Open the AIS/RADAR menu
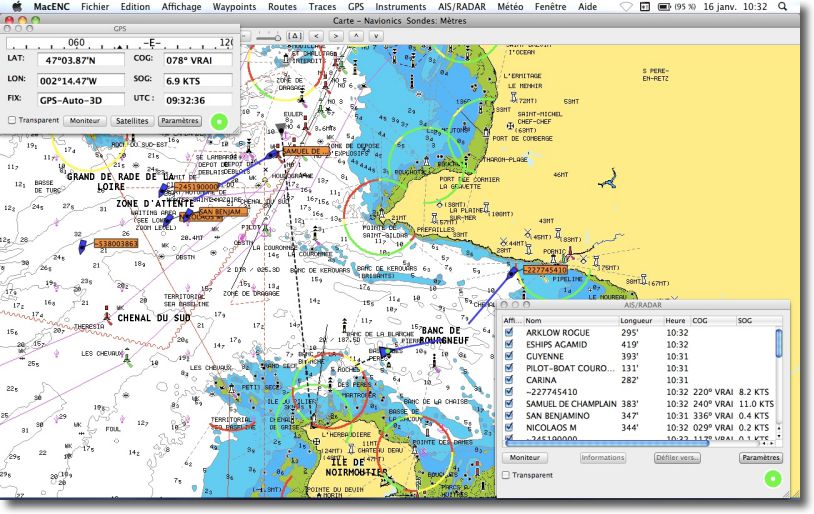Screen dimensions: 814x514 [x=462, y=7]
